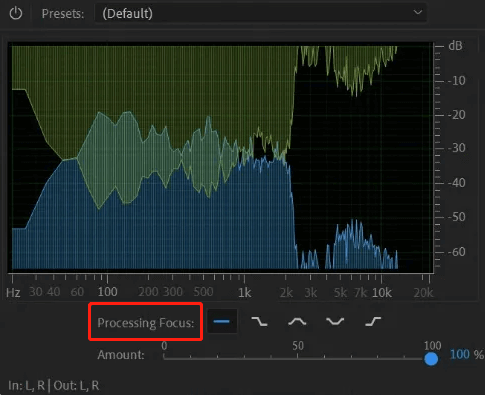Click the Amount slider handle
Screen dimensions: 485x395
tap(431, 359)
